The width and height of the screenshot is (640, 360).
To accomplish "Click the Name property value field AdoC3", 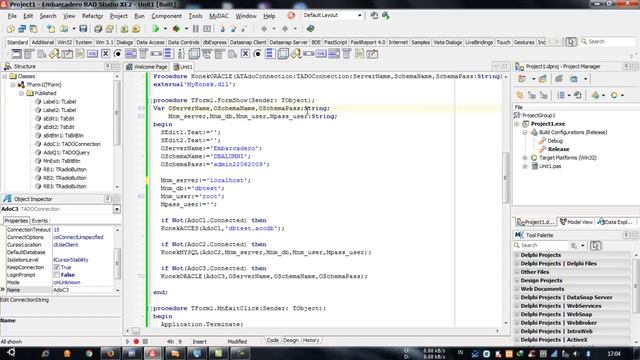I will pos(83,290).
